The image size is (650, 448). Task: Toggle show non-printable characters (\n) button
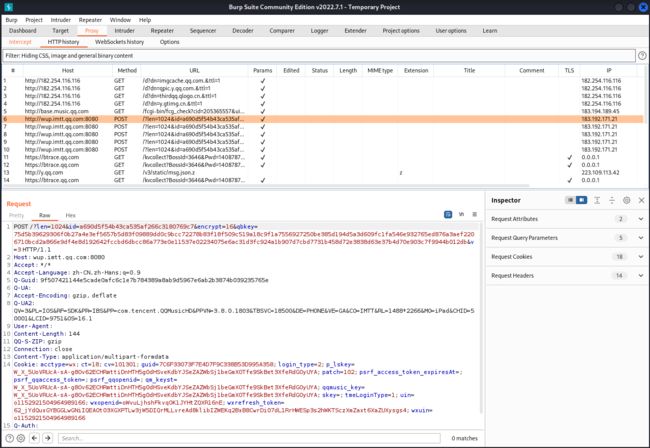click(x=461, y=214)
